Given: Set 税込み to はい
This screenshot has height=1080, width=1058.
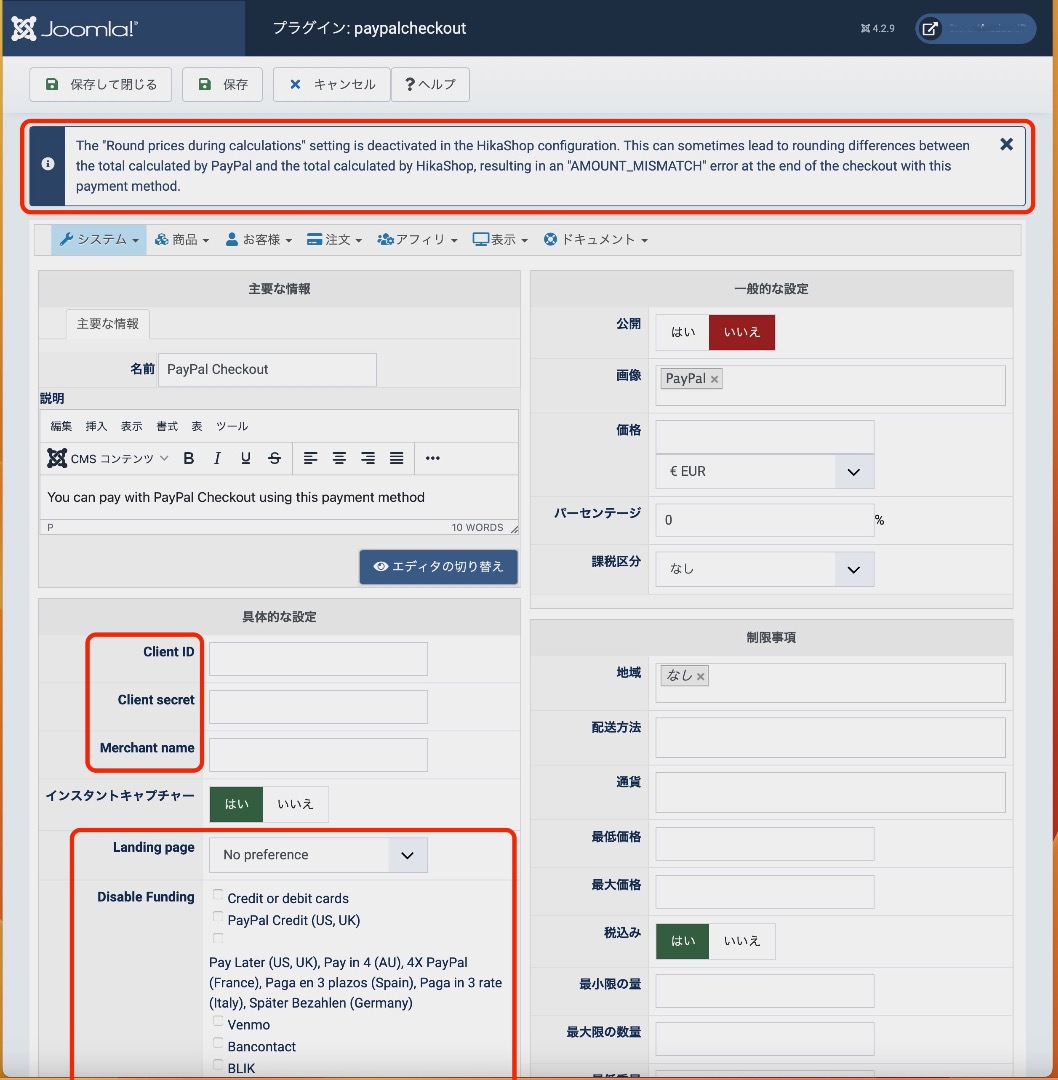Looking at the screenshot, I should (x=683, y=941).
